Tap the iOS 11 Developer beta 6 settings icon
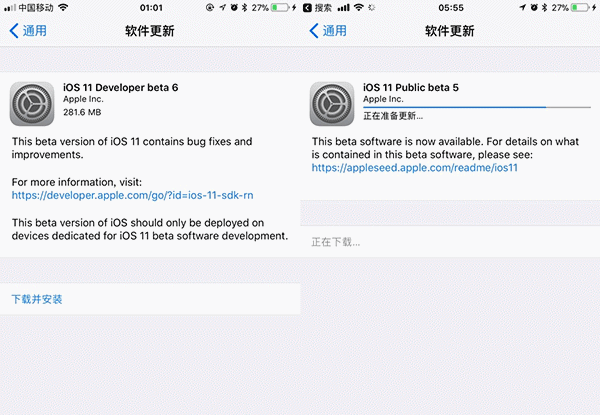 (30, 103)
